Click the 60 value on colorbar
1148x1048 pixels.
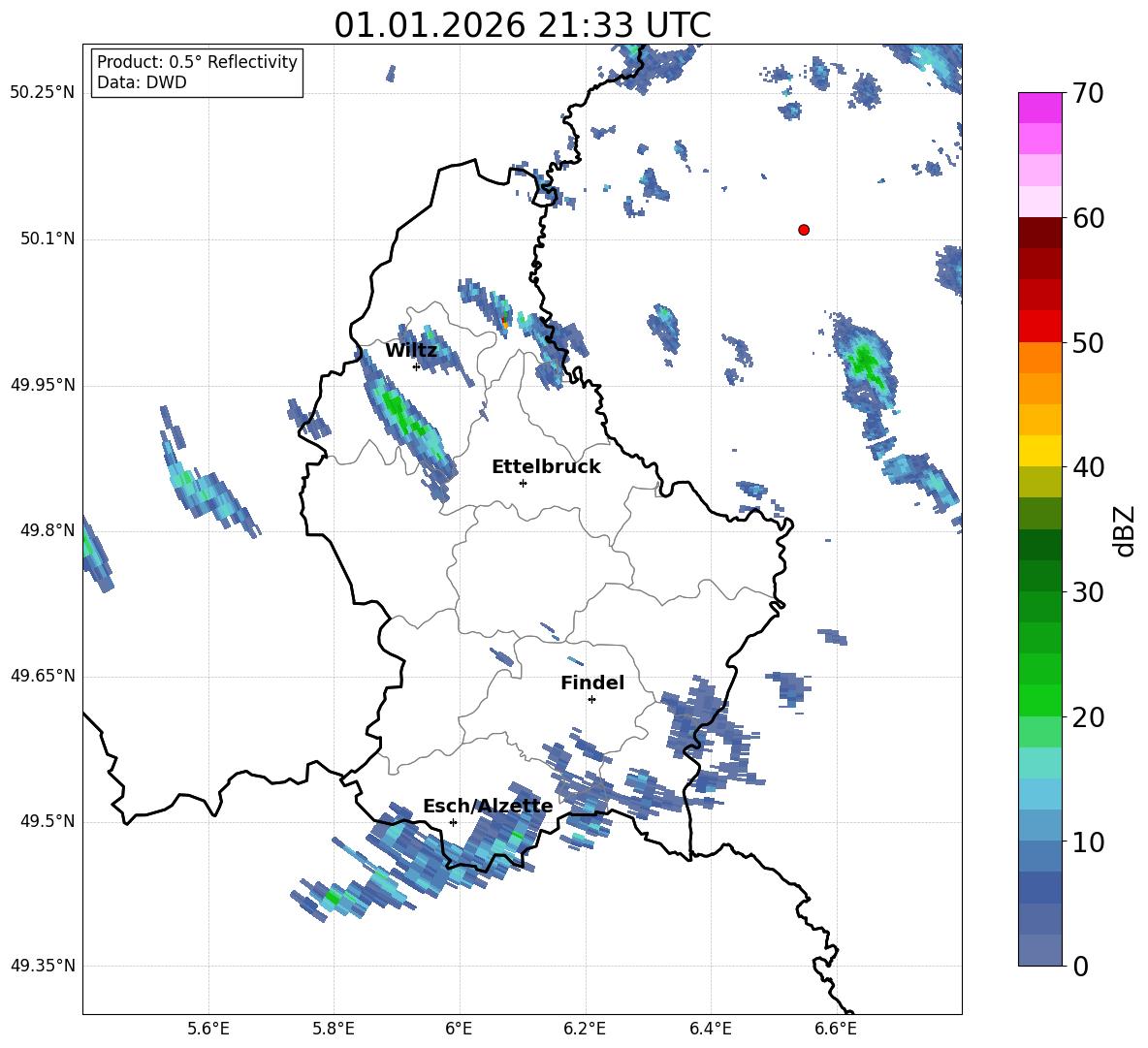point(1088,218)
